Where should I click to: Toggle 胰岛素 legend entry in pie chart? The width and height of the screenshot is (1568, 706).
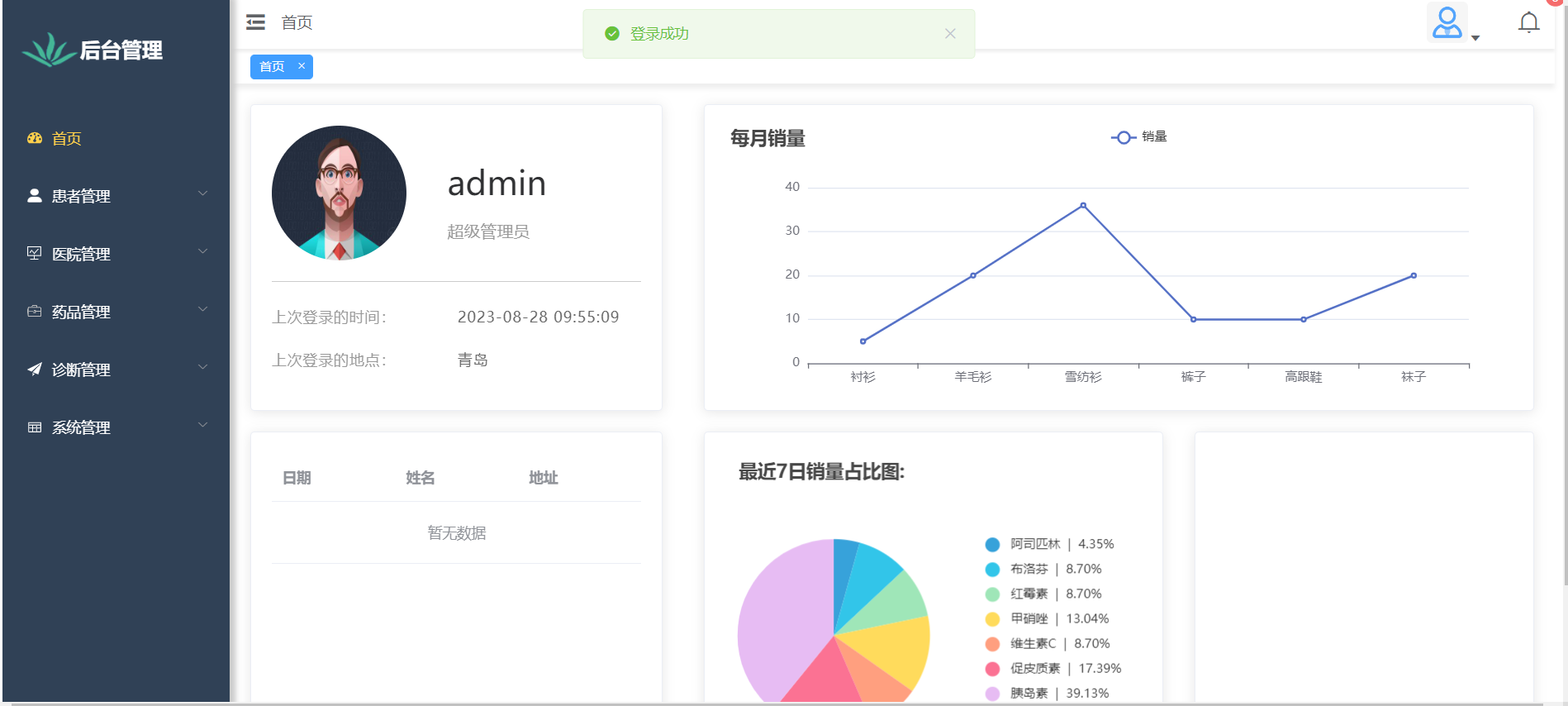tap(1047, 693)
